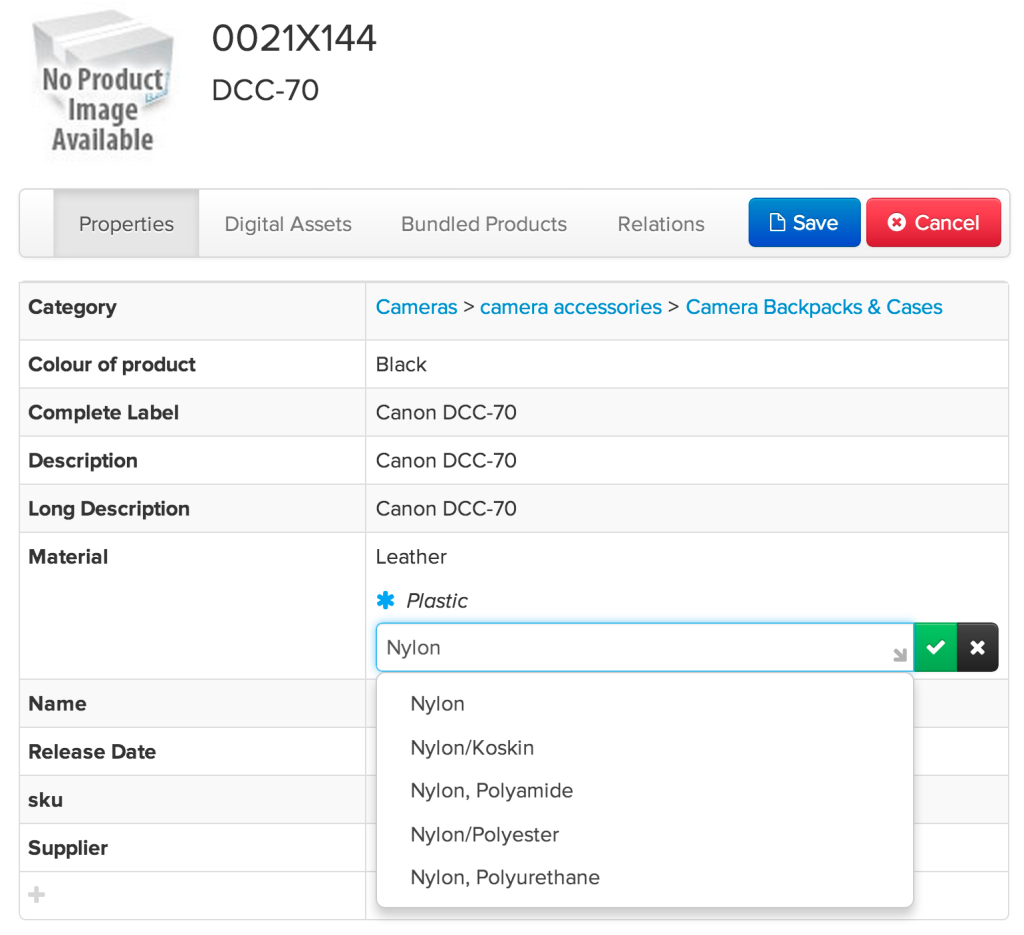Discard the Material edit with black X
Screen dimensions: 1024x935
pyautogui.click(x=977, y=647)
